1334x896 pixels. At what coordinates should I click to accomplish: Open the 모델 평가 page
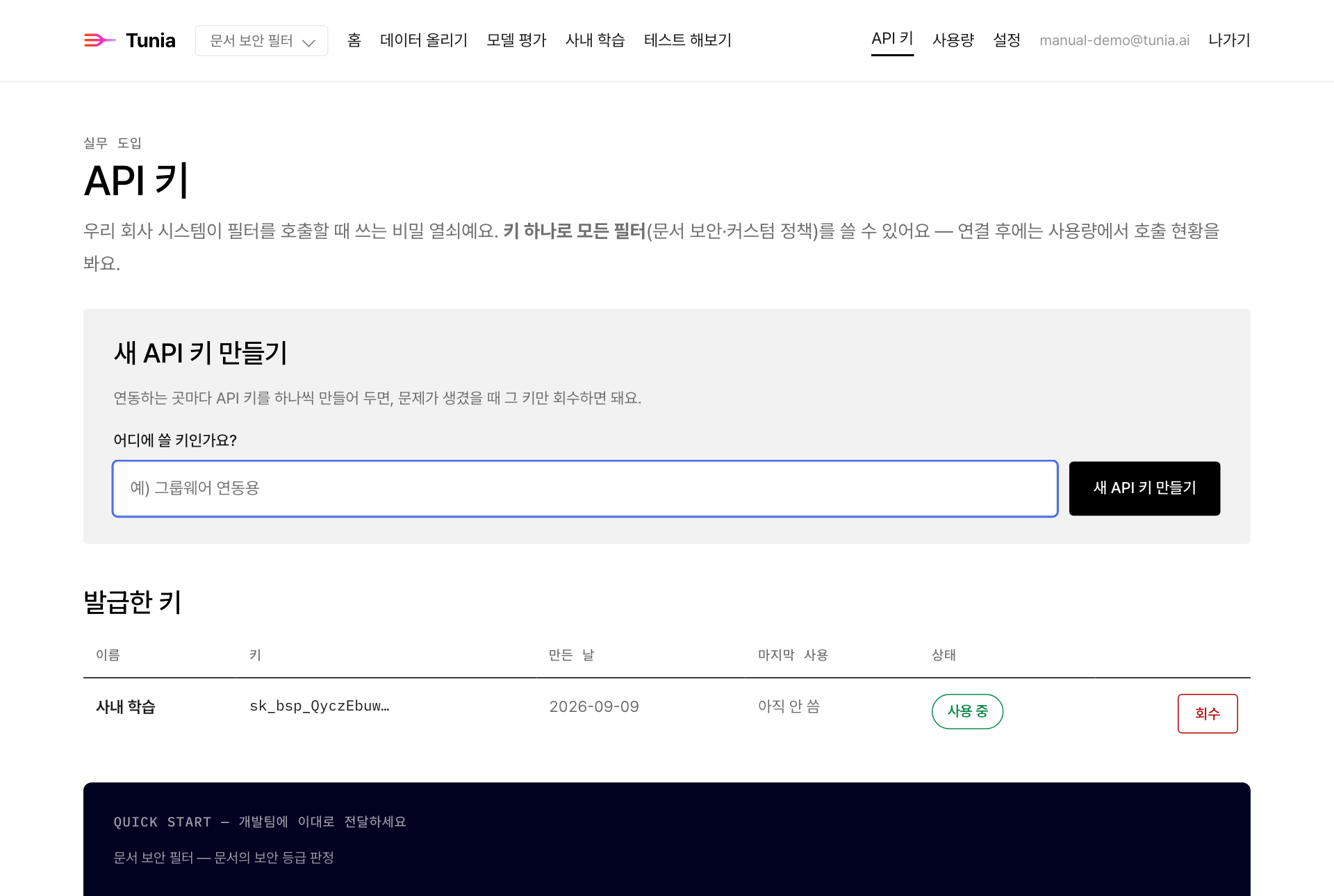[x=516, y=40]
